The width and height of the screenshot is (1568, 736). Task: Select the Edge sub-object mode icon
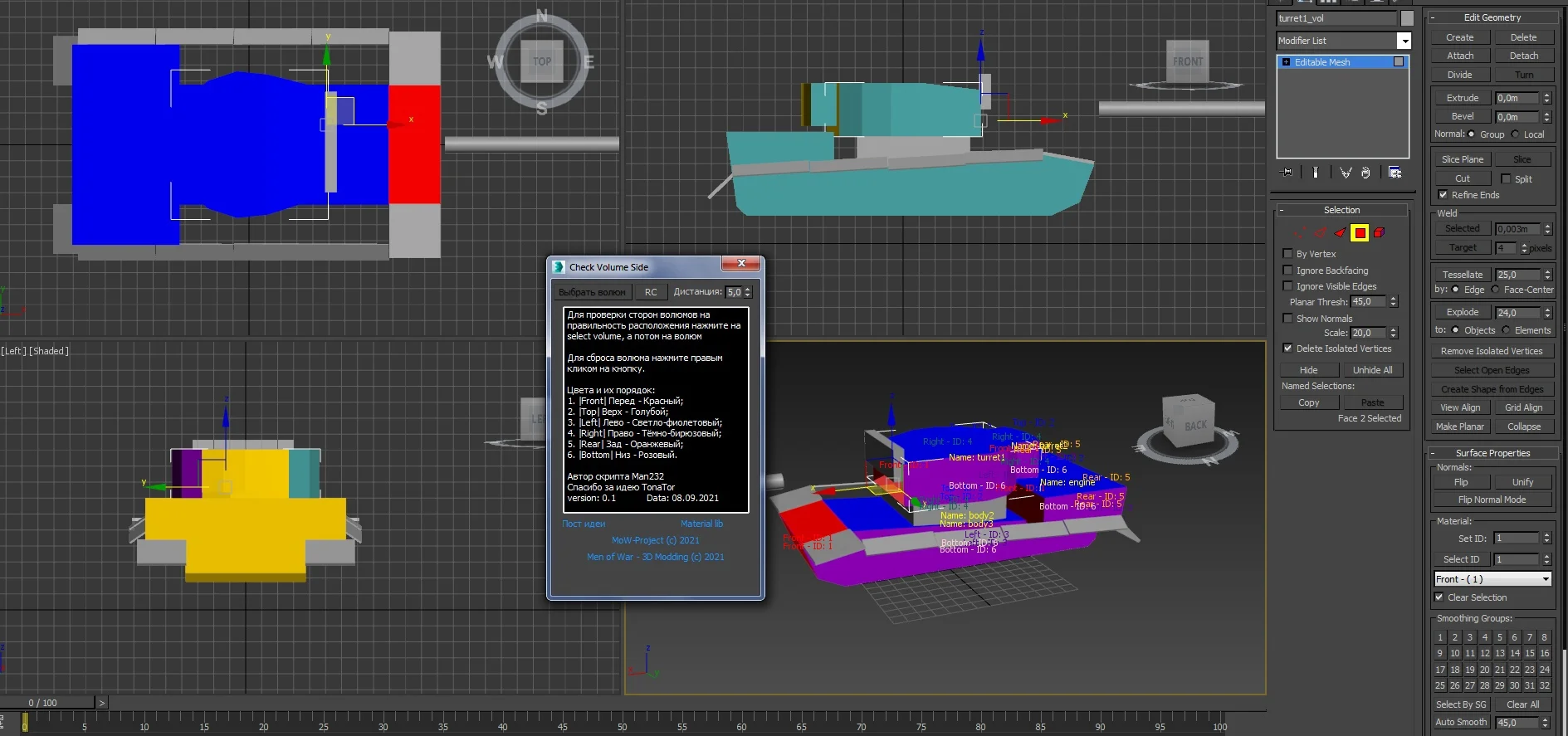point(1321,233)
